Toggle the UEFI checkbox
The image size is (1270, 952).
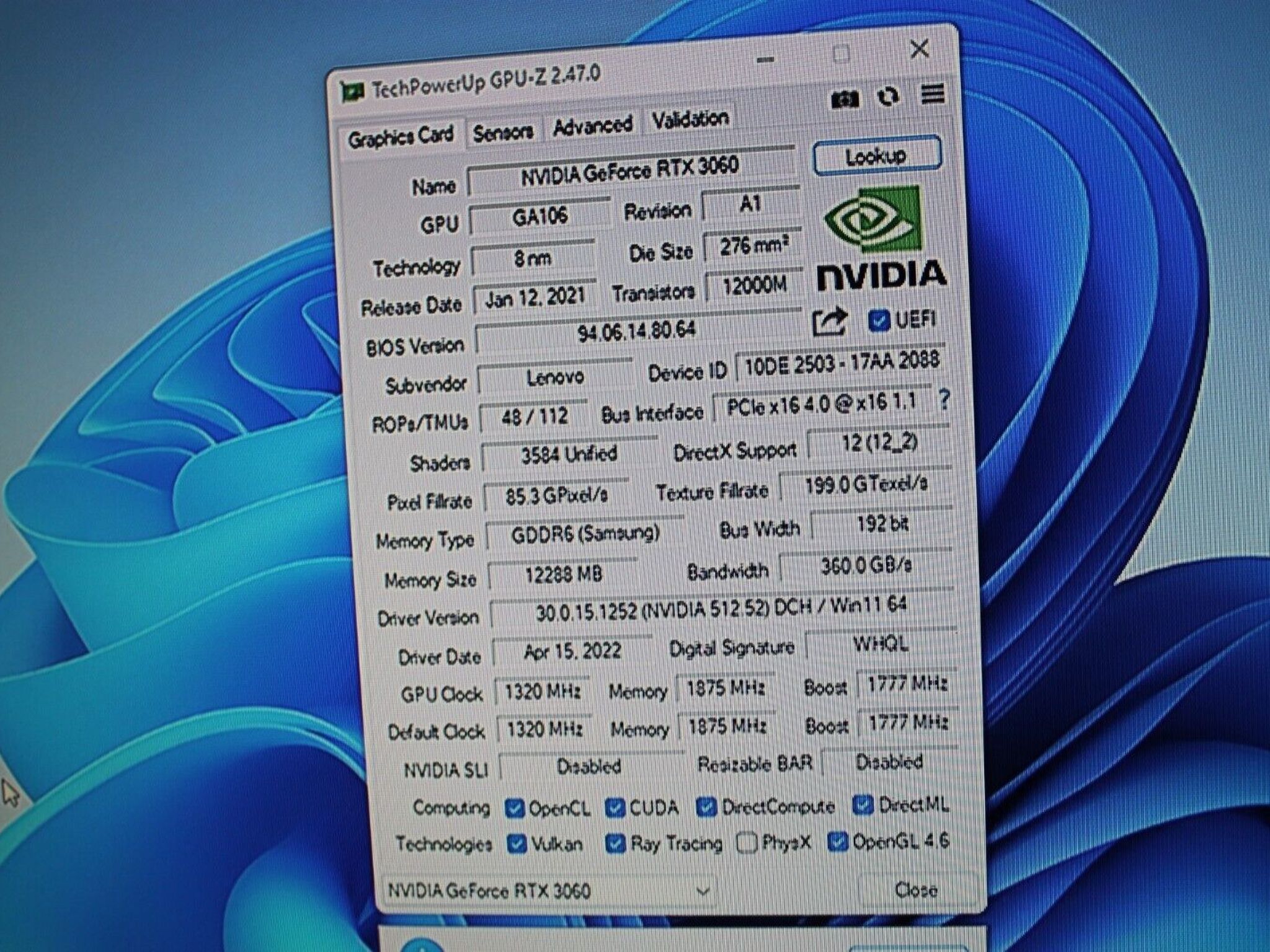tap(879, 320)
